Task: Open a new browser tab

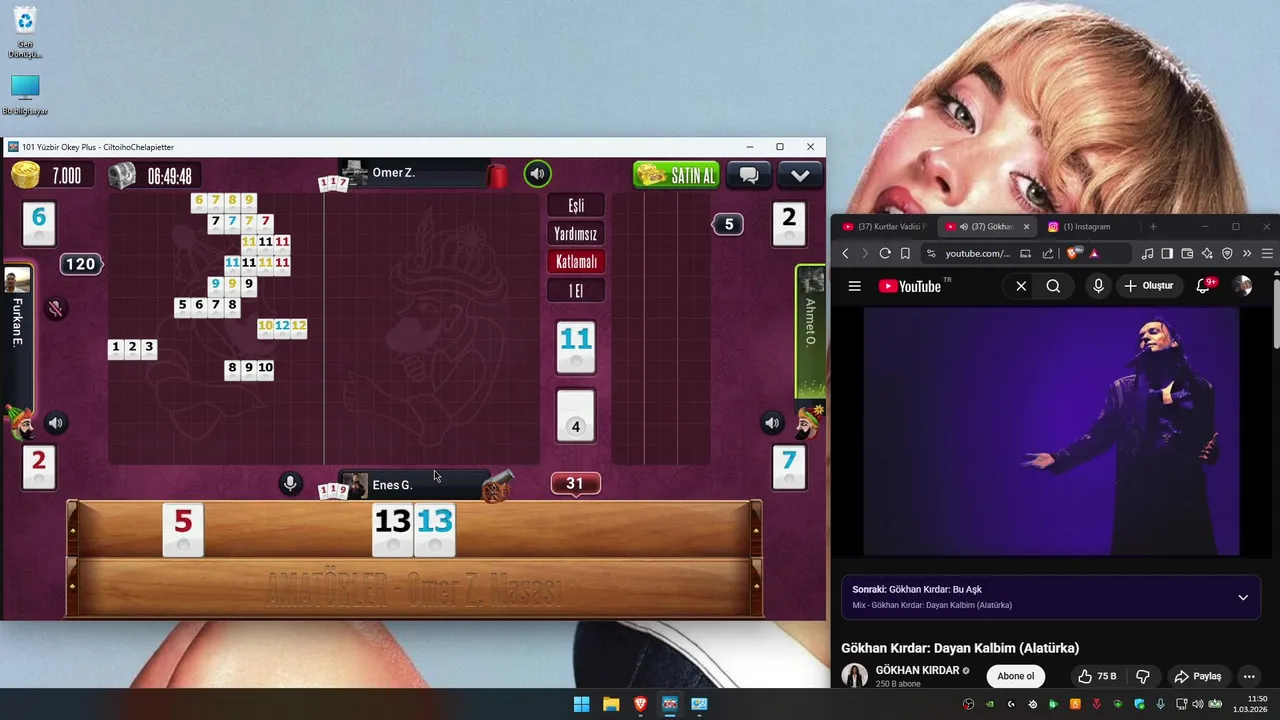Action: 1152,227
